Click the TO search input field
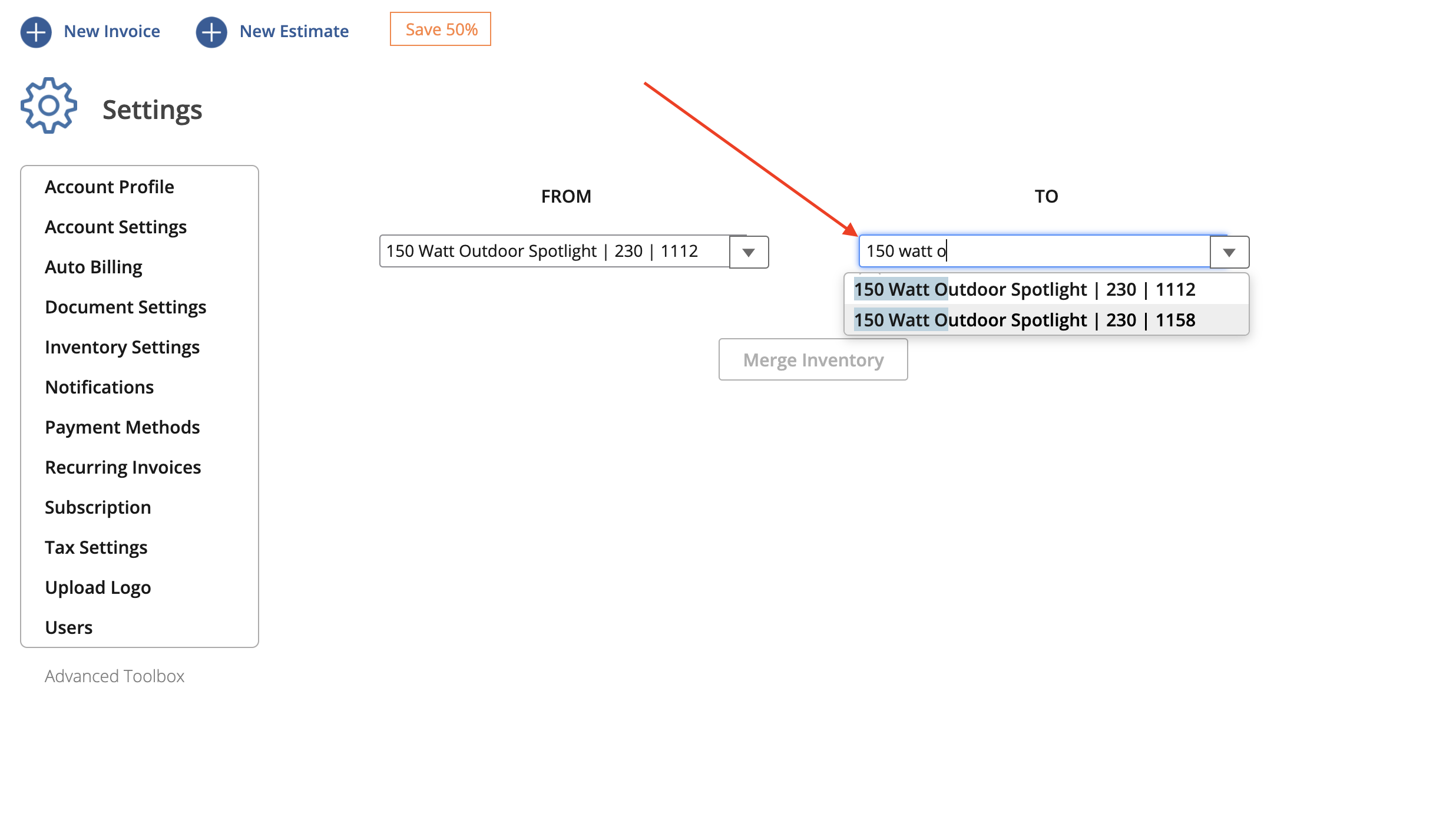The image size is (1456, 833). tap(1034, 252)
